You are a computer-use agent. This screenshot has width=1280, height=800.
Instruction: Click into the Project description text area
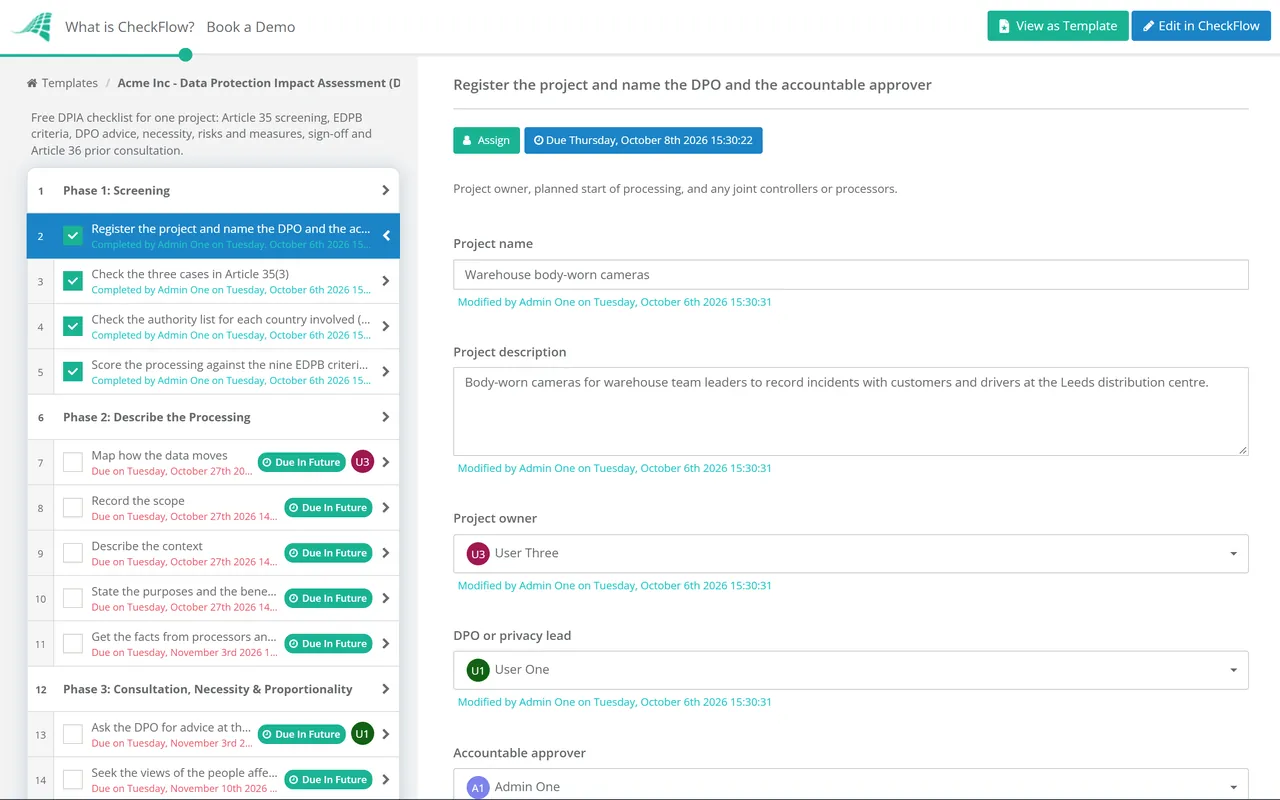point(851,411)
